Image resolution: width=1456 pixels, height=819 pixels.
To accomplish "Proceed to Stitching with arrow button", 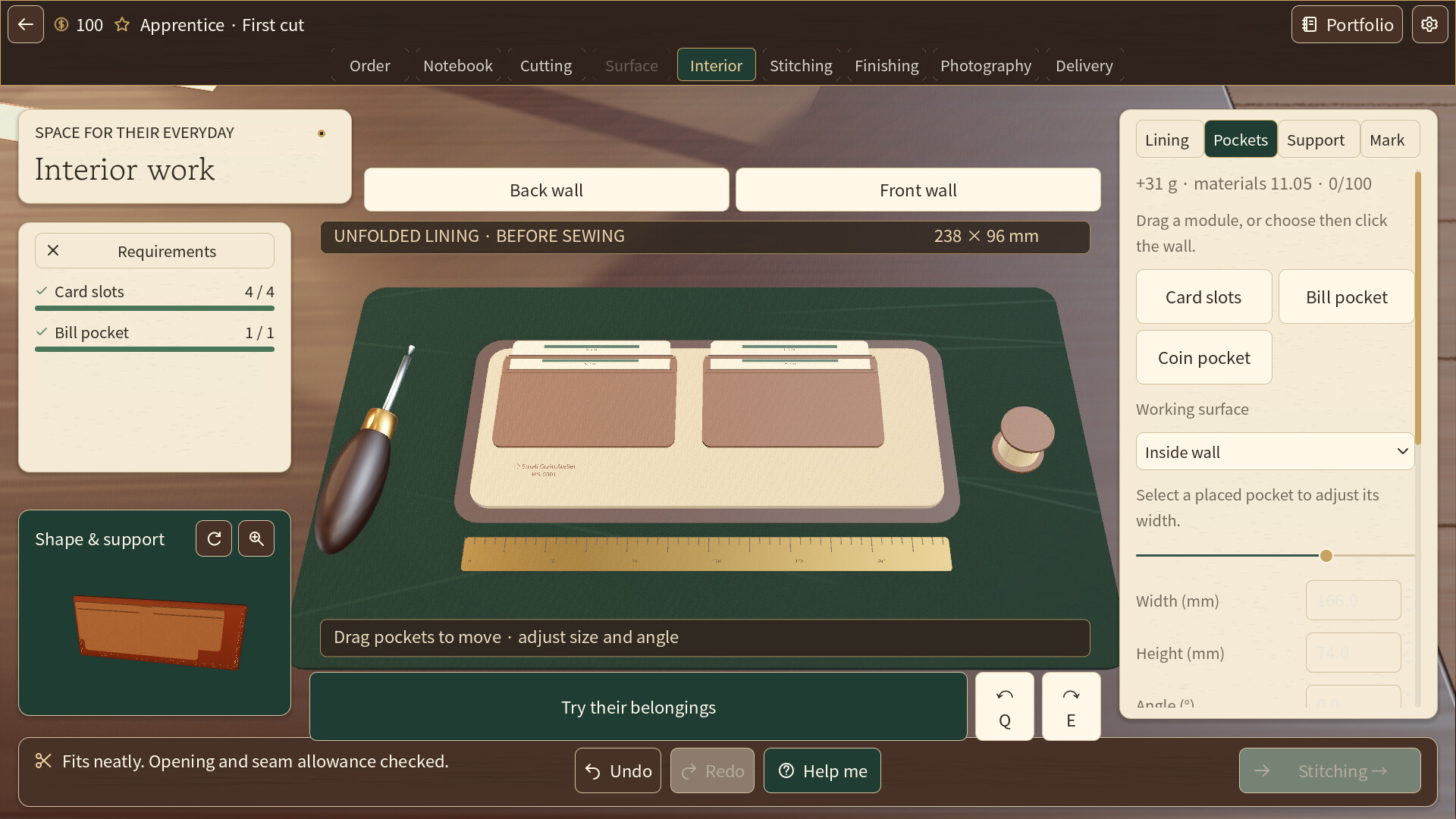I will (1330, 770).
